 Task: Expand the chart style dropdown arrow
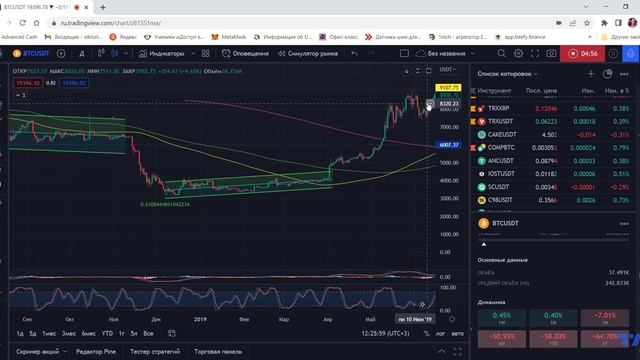click(x=126, y=53)
